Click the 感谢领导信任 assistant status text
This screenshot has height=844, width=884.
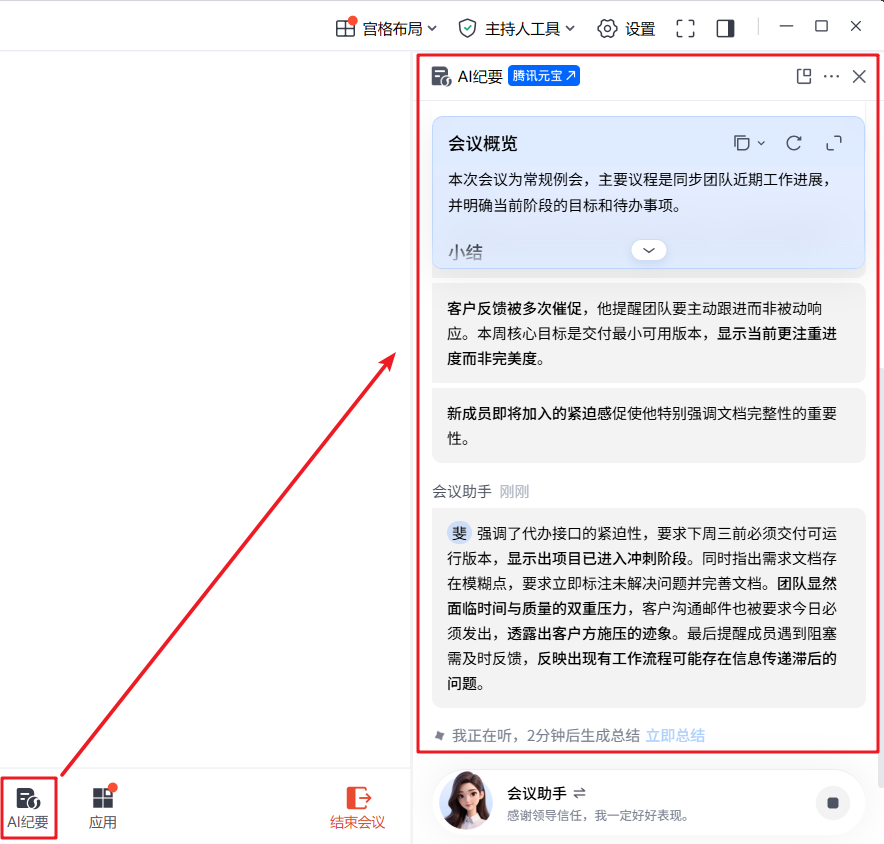coord(597,815)
